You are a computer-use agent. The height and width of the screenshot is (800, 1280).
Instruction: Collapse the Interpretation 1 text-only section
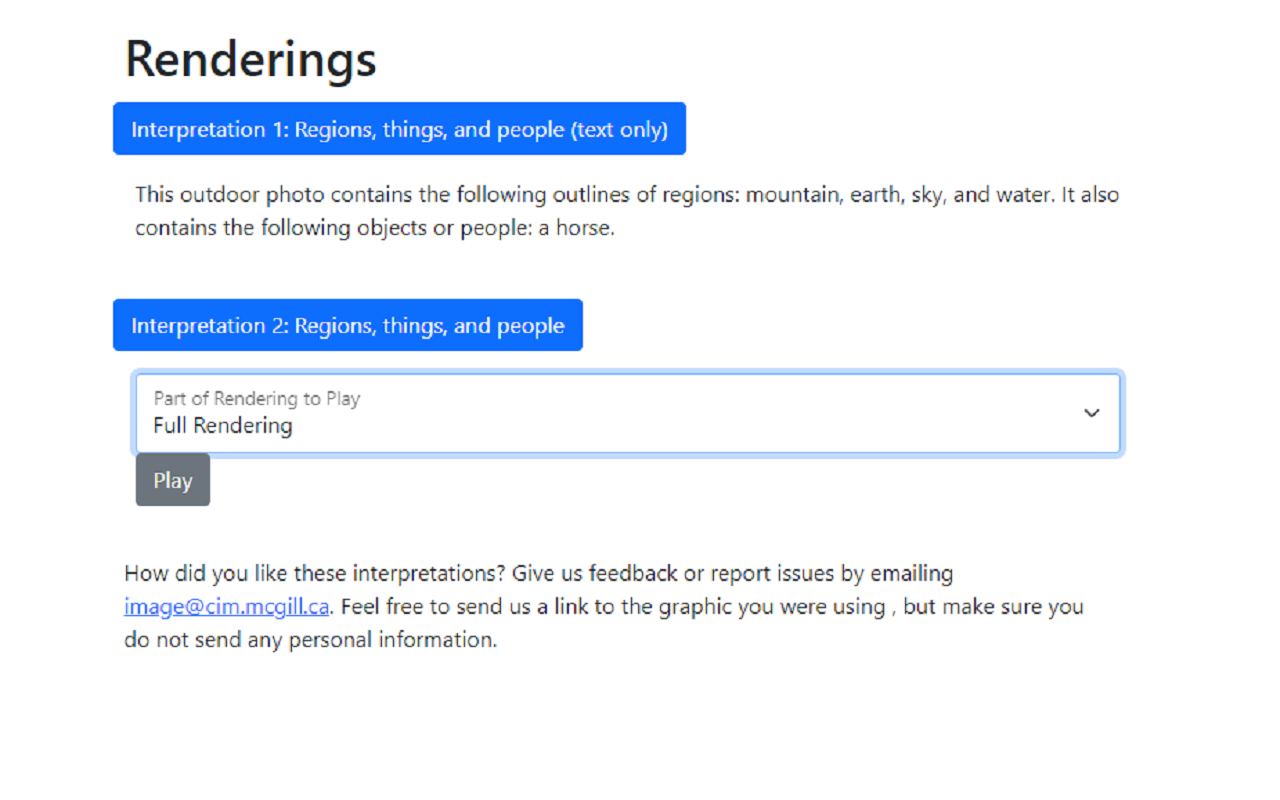click(399, 129)
